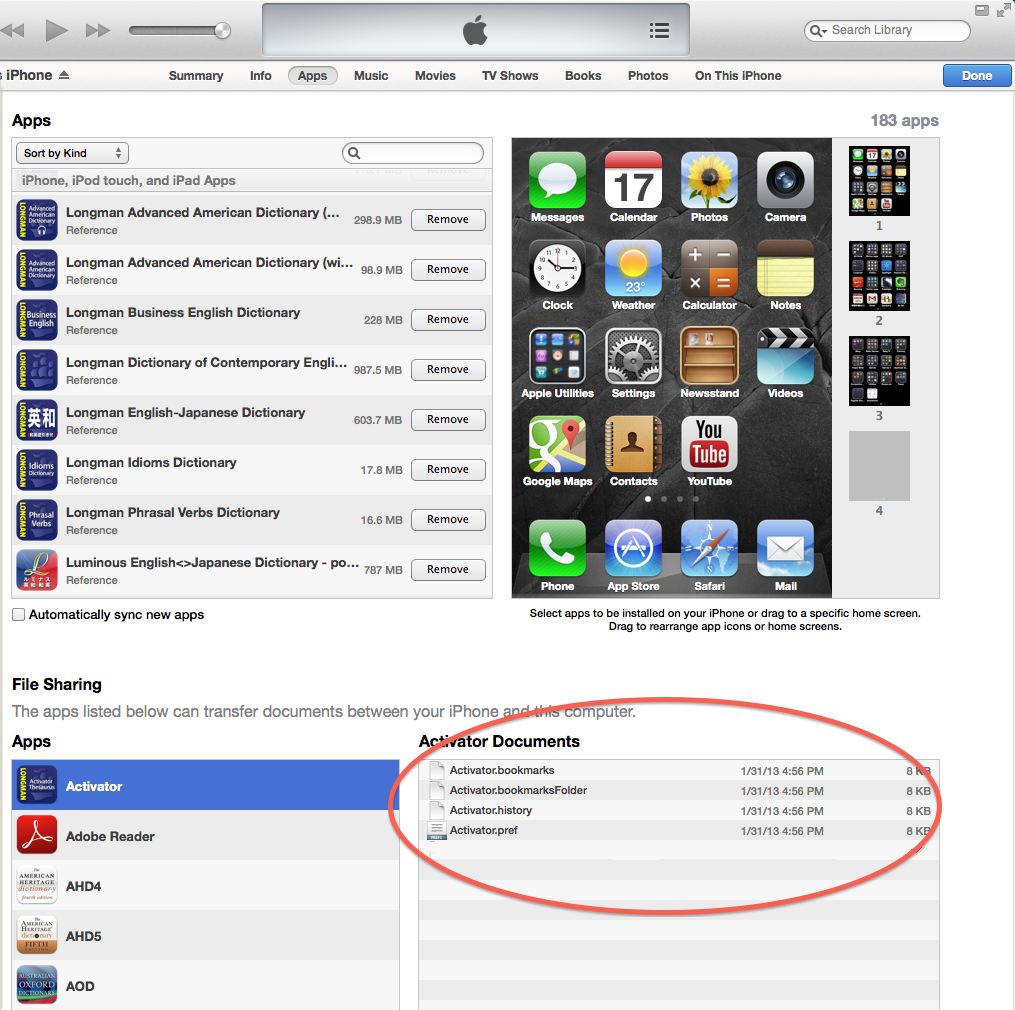Image resolution: width=1015 pixels, height=1010 pixels.
Task: Select home screen thumbnail 3
Action: (x=879, y=371)
